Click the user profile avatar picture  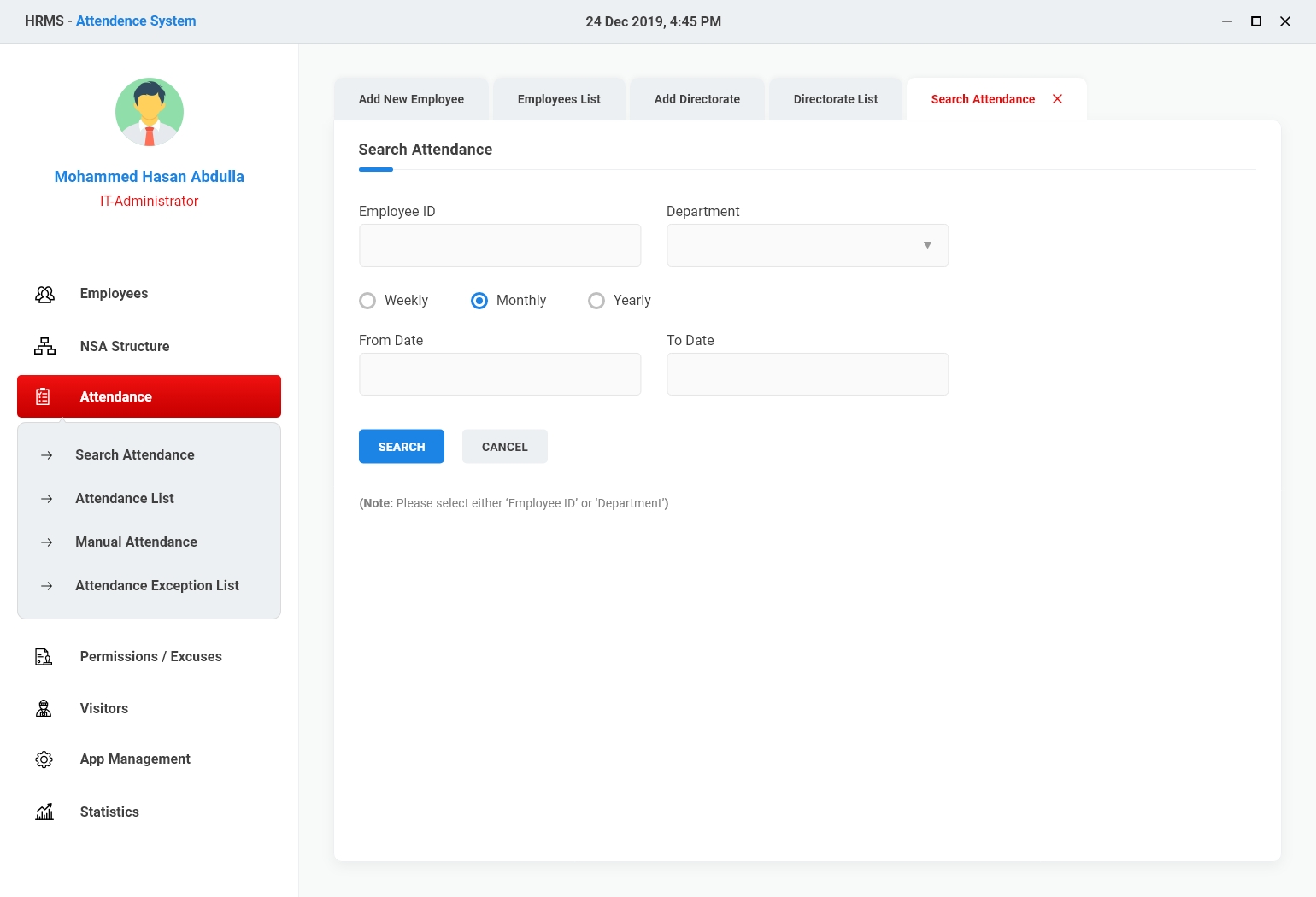pos(150,112)
